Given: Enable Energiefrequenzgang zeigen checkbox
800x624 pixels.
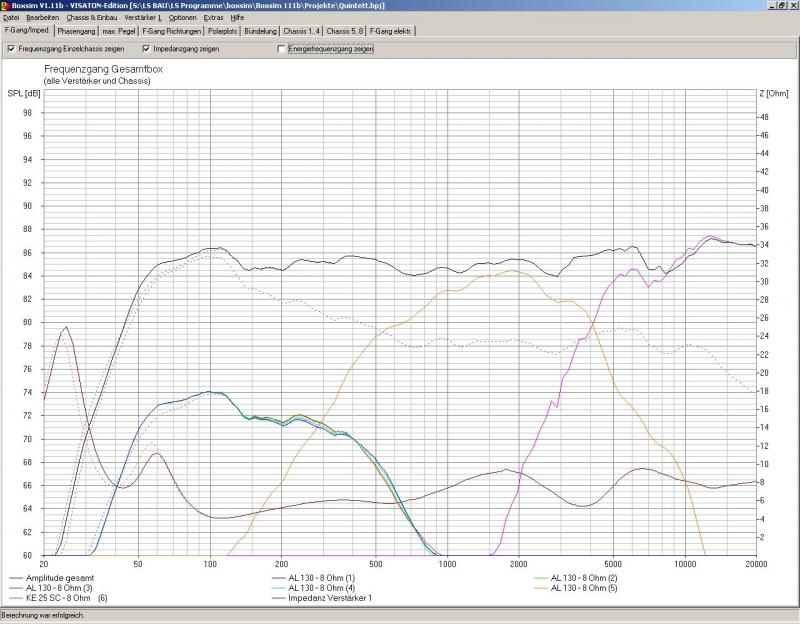Looking at the screenshot, I should 280,48.
